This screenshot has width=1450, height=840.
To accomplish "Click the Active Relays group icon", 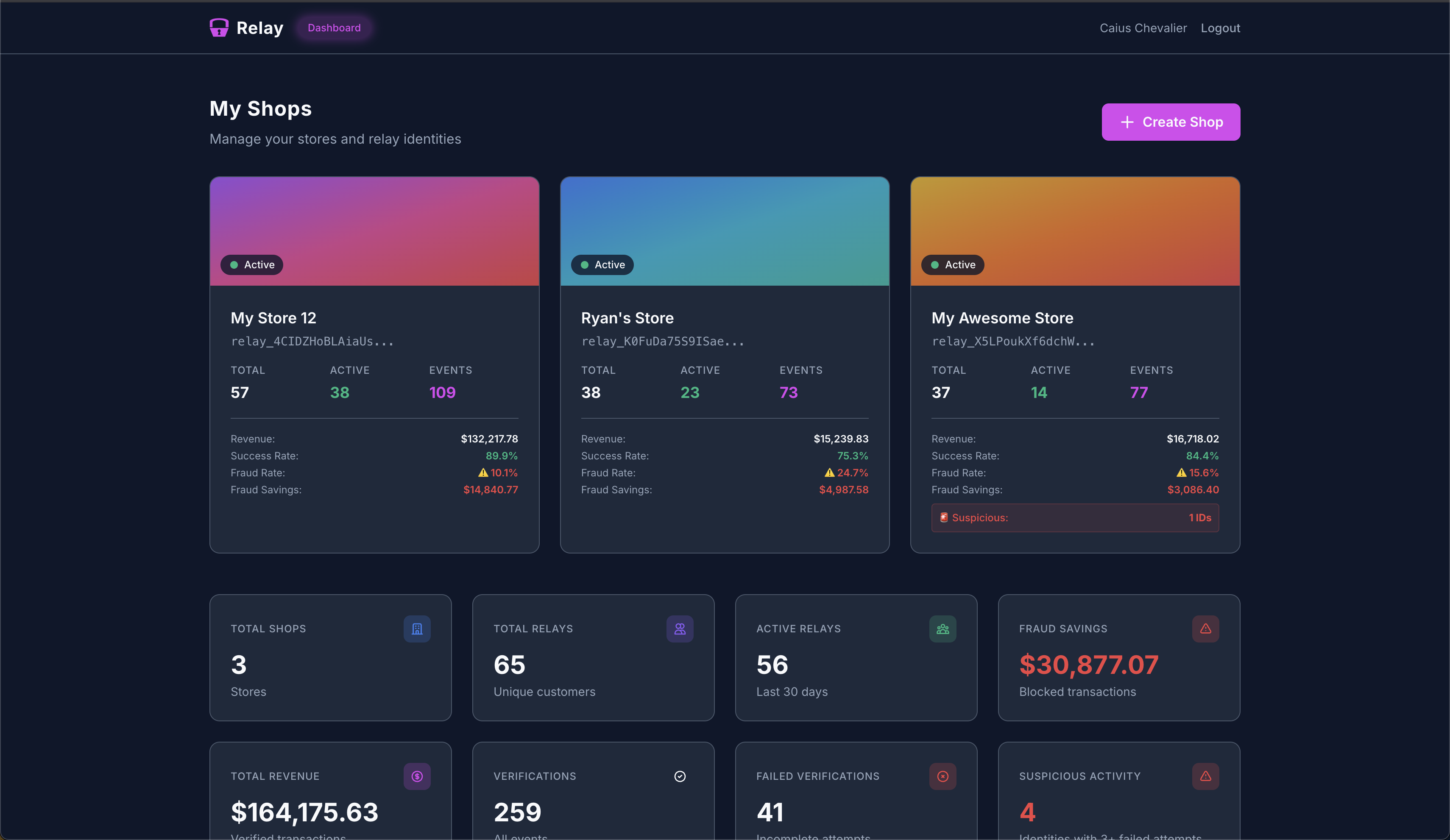I will pyautogui.click(x=942, y=629).
